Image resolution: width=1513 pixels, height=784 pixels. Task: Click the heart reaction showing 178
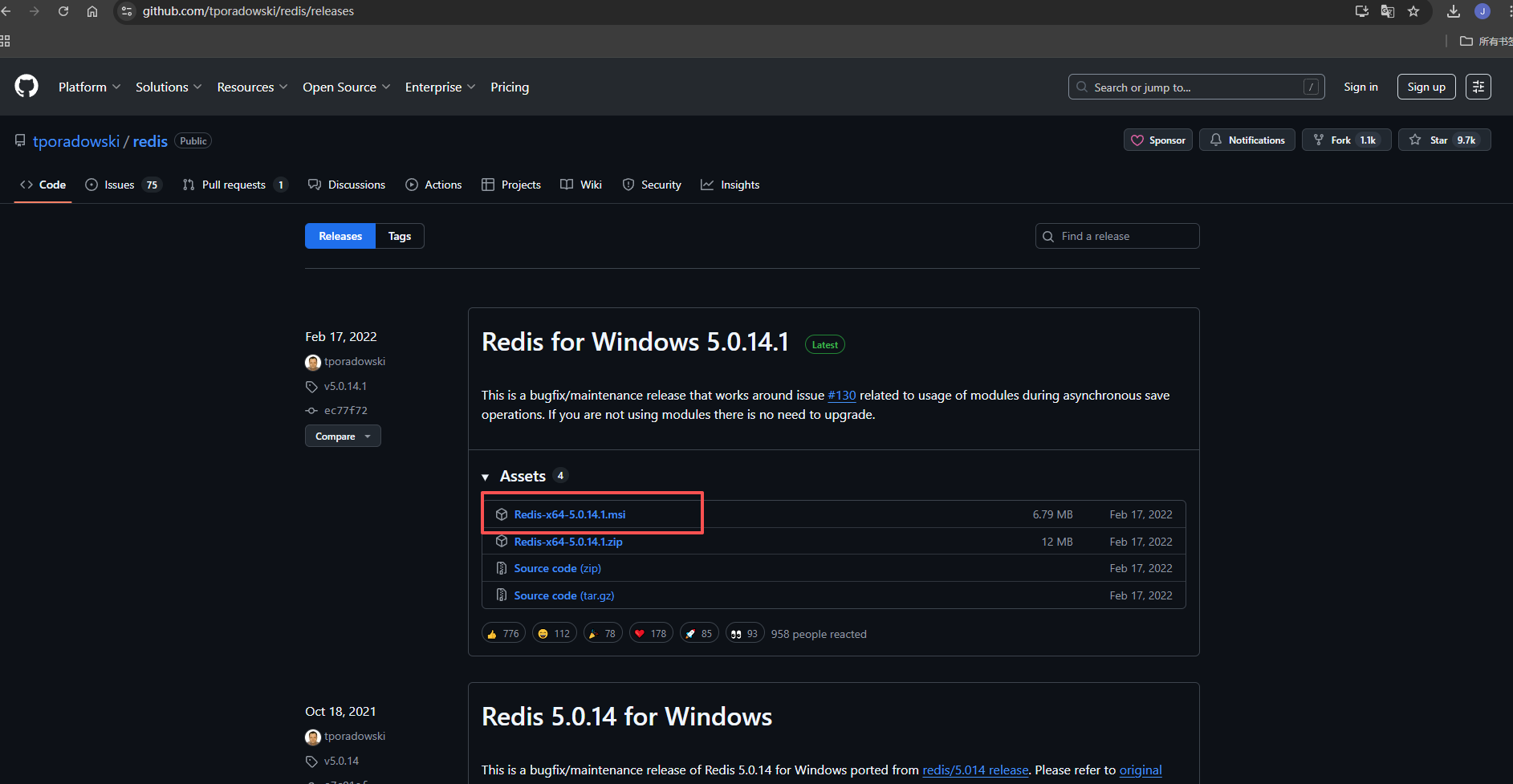tap(651, 634)
